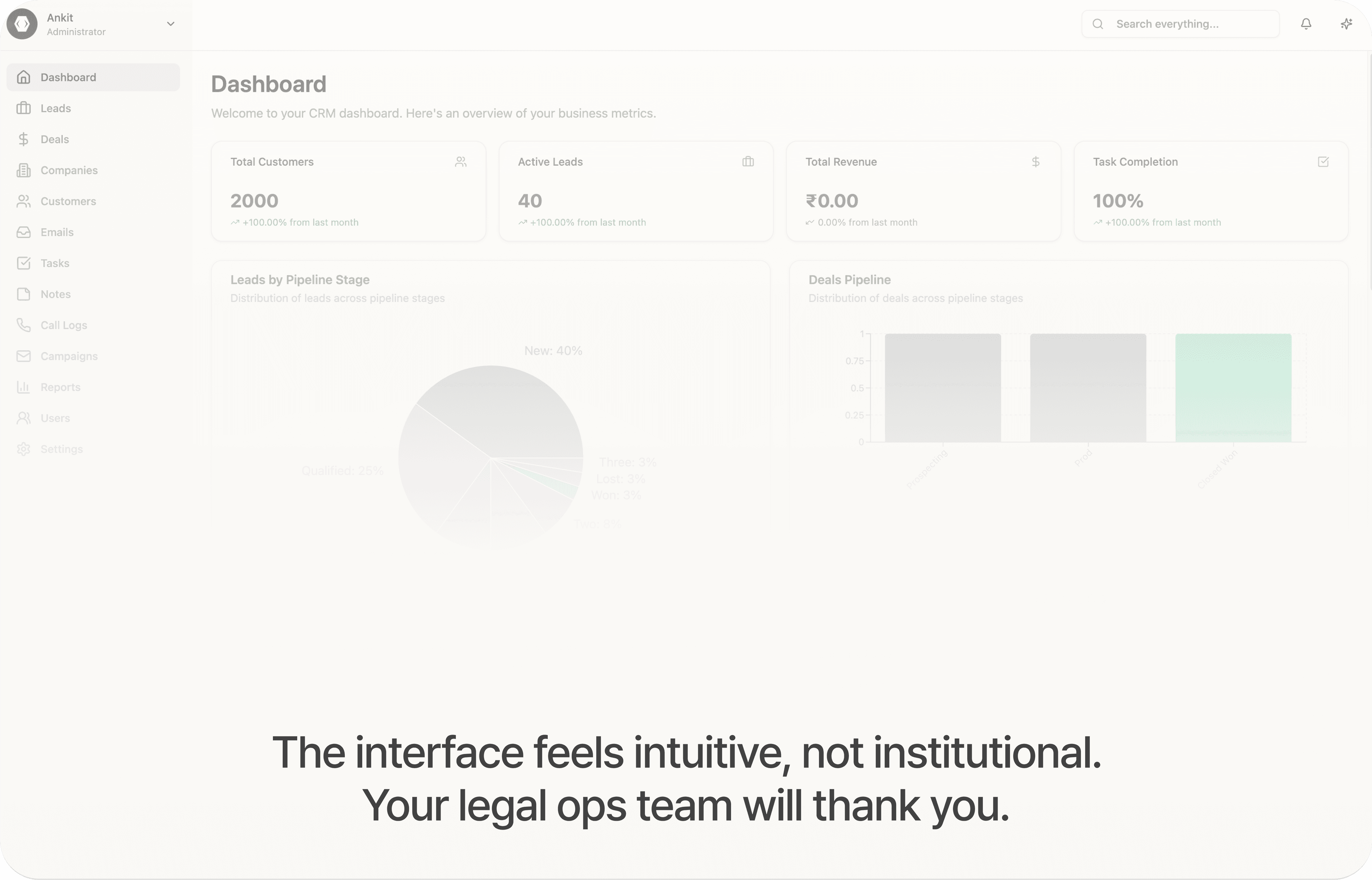Select the Leads briefcase icon in sidebar
This screenshot has width=1372, height=880.
coord(24,108)
